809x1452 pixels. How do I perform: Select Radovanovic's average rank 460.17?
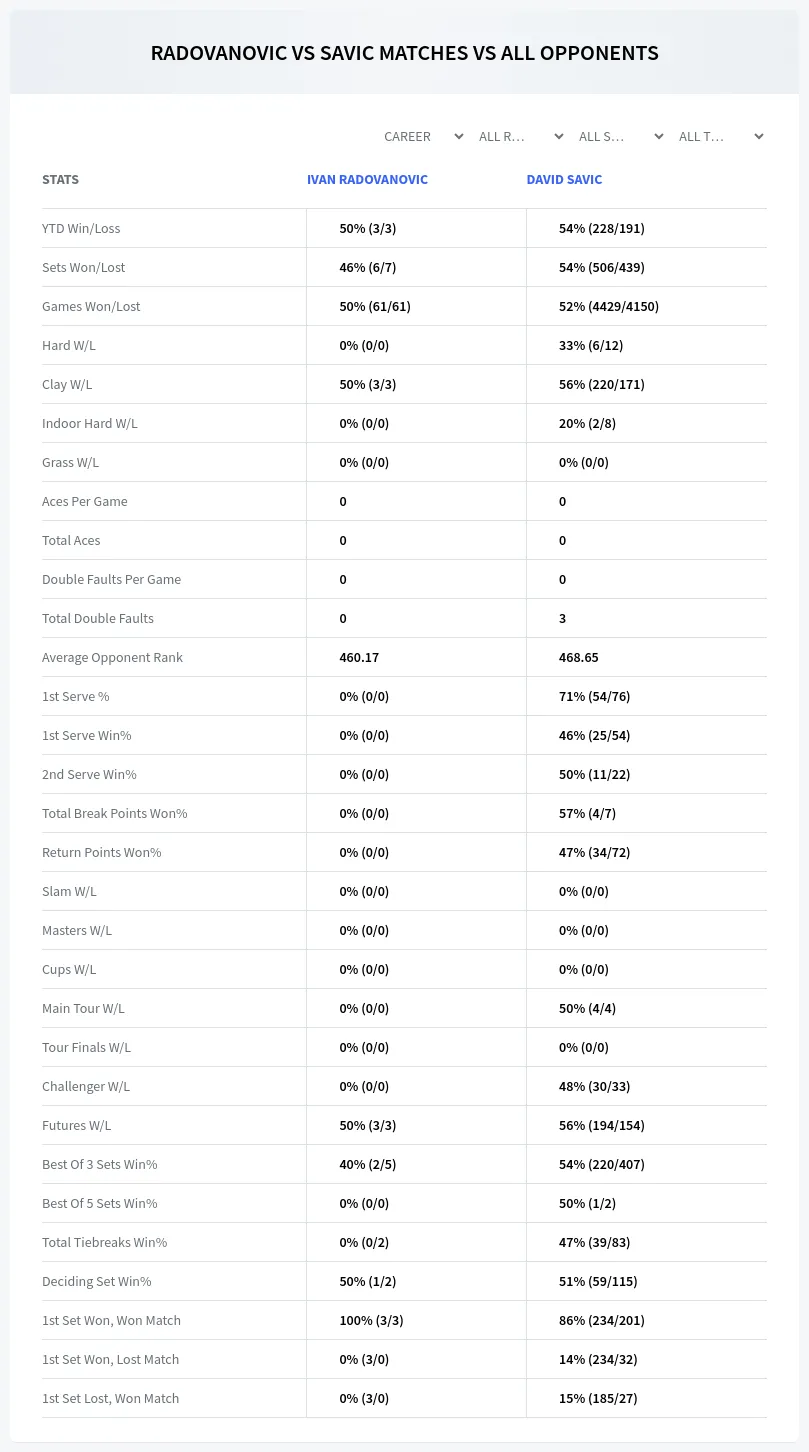[359, 658]
